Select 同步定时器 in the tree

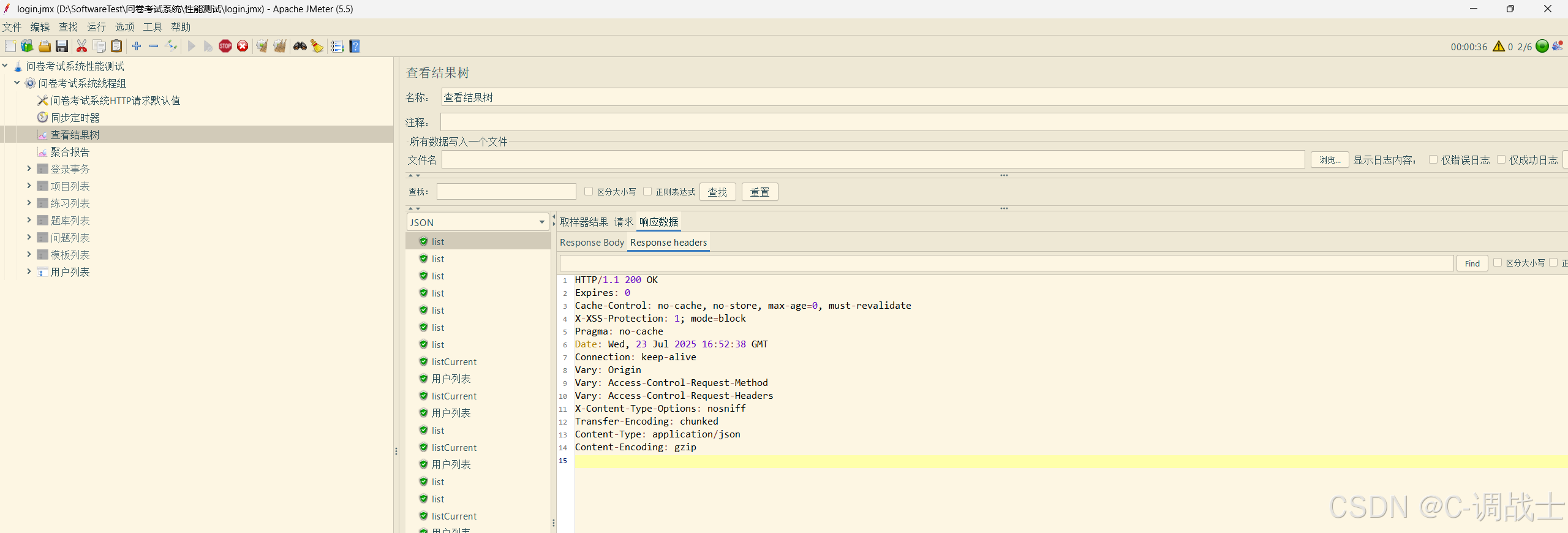[x=75, y=118]
